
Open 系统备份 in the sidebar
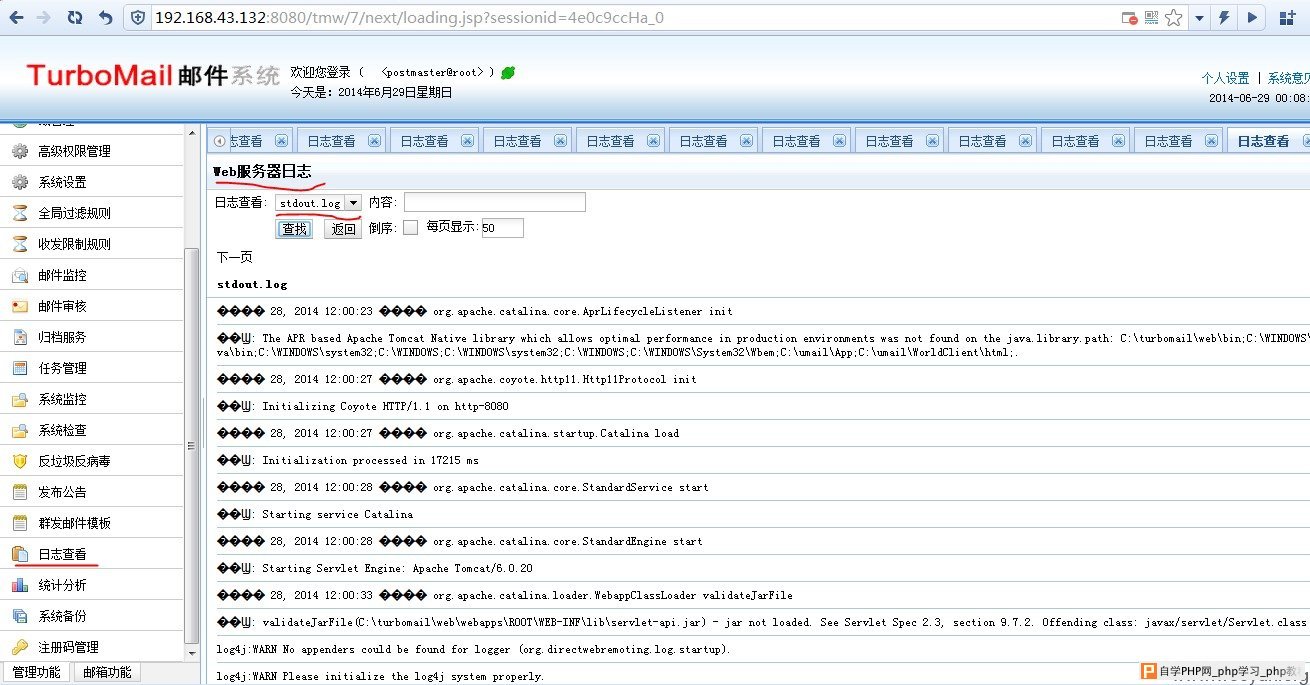62,616
